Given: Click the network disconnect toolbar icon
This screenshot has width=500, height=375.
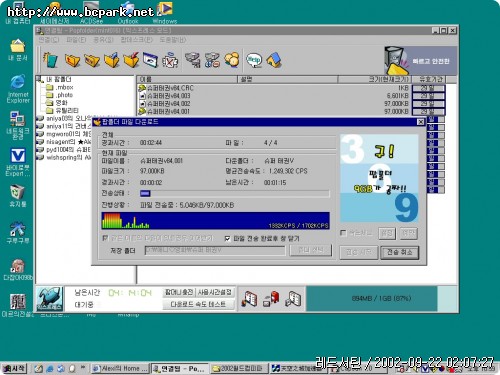Looking at the screenshot, I should [x=212, y=60].
